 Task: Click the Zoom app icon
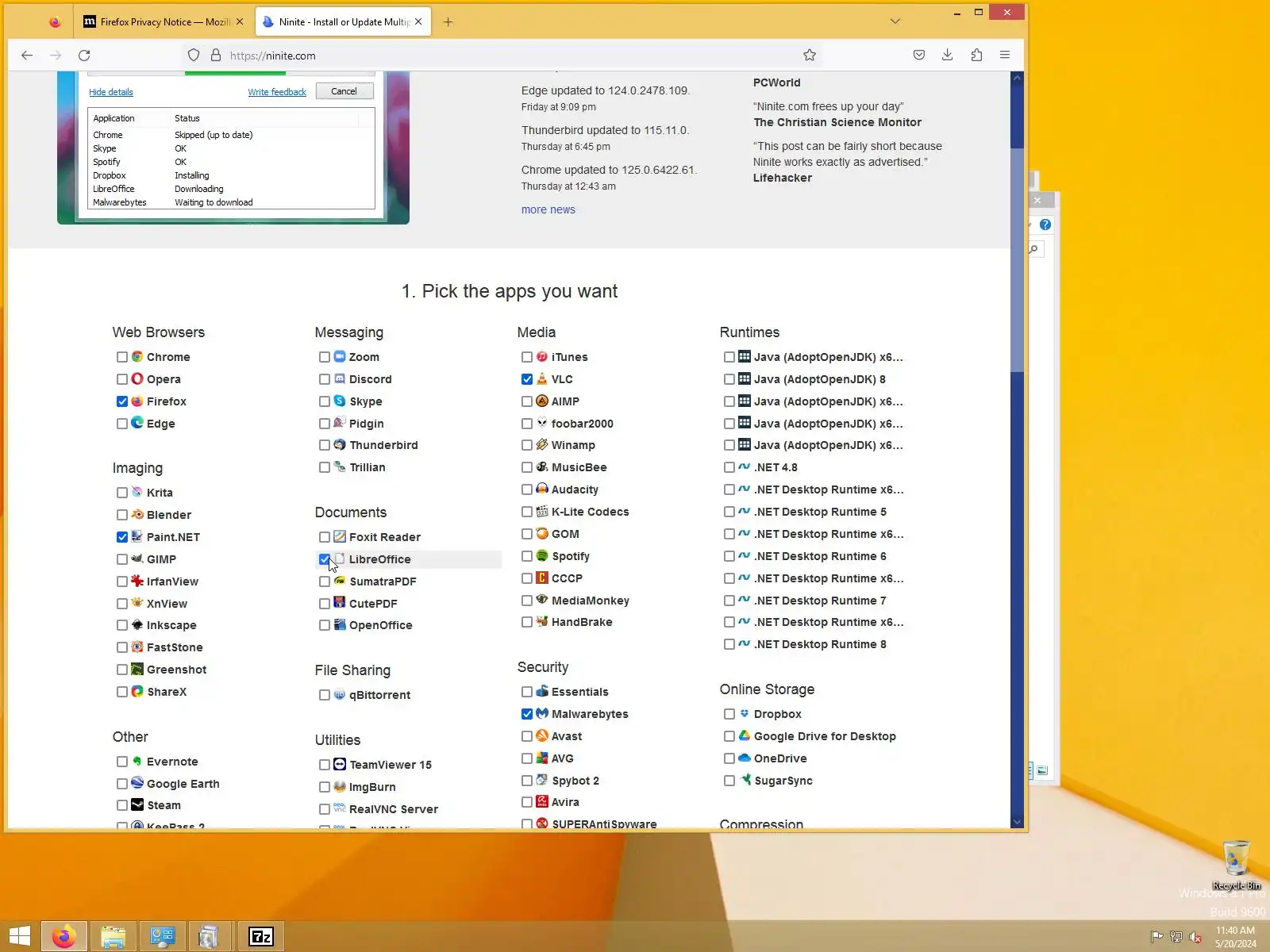340,357
